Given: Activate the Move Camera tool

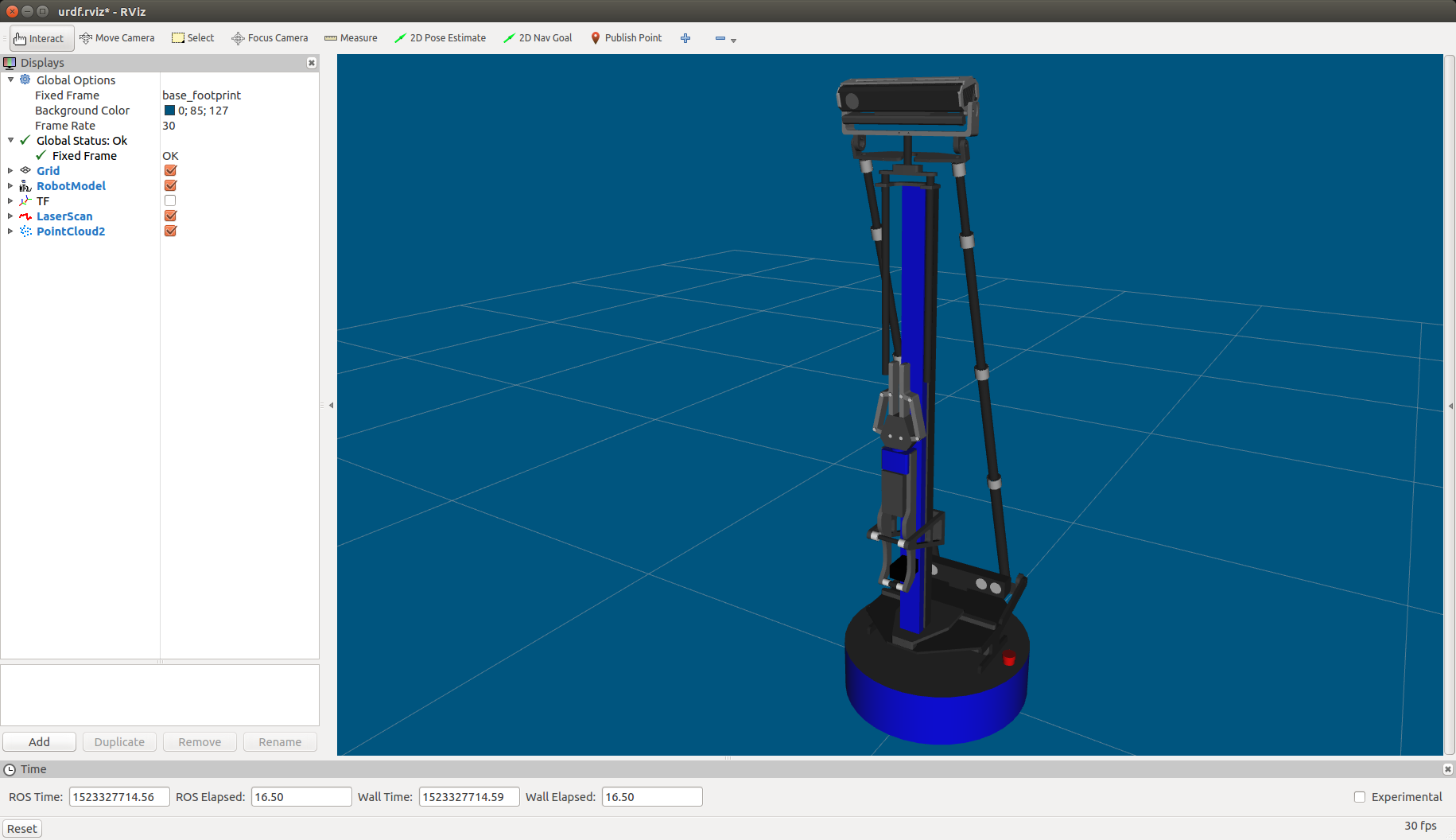Looking at the screenshot, I should pos(117,38).
